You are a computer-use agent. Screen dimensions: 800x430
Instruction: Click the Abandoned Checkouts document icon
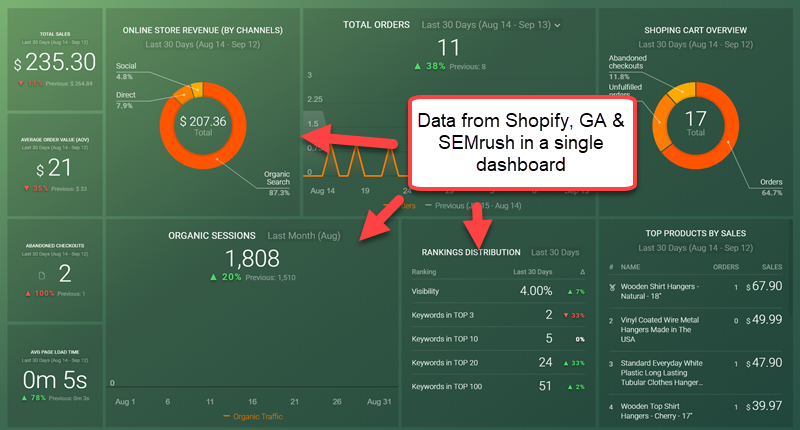pos(41,275)
